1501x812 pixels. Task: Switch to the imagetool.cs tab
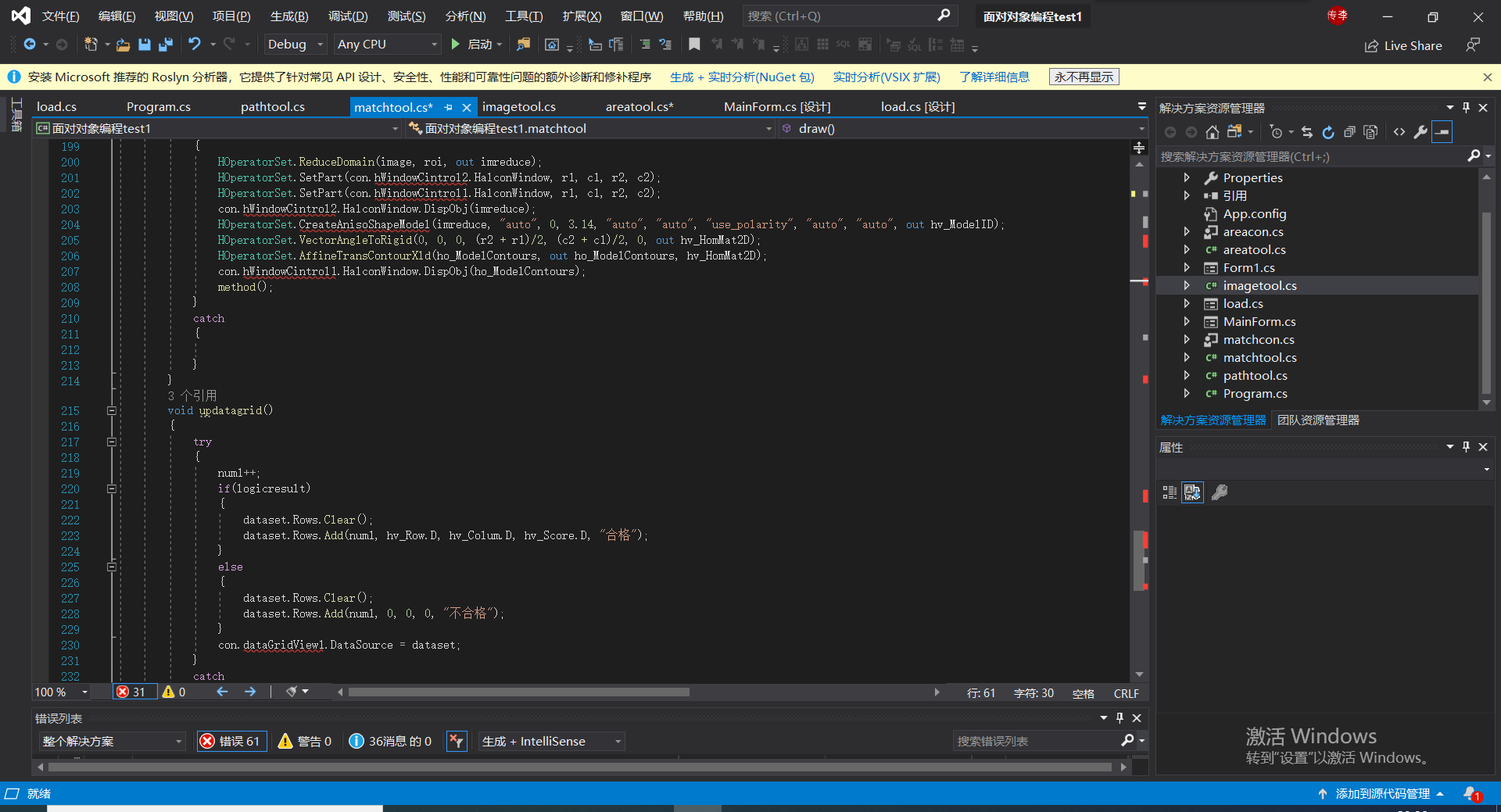point(519,107)
